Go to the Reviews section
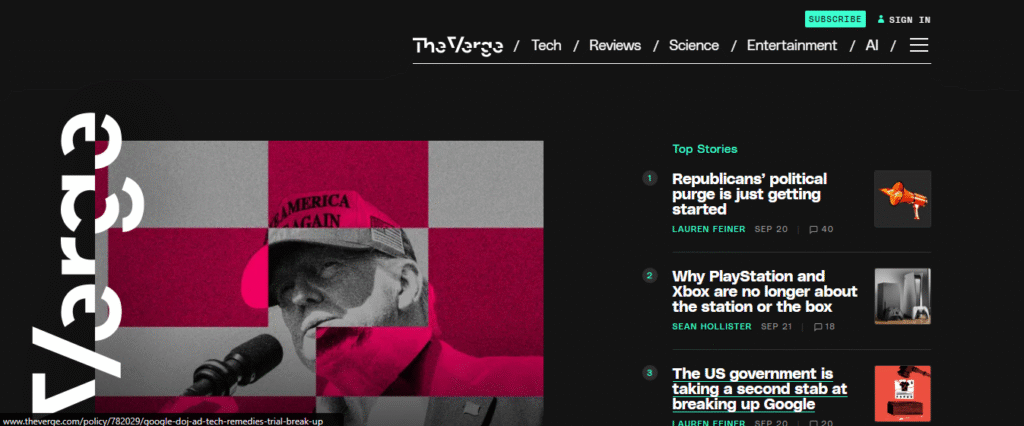Image resolution: width=1024 pixels, height=426 pixels. [615, 45]
